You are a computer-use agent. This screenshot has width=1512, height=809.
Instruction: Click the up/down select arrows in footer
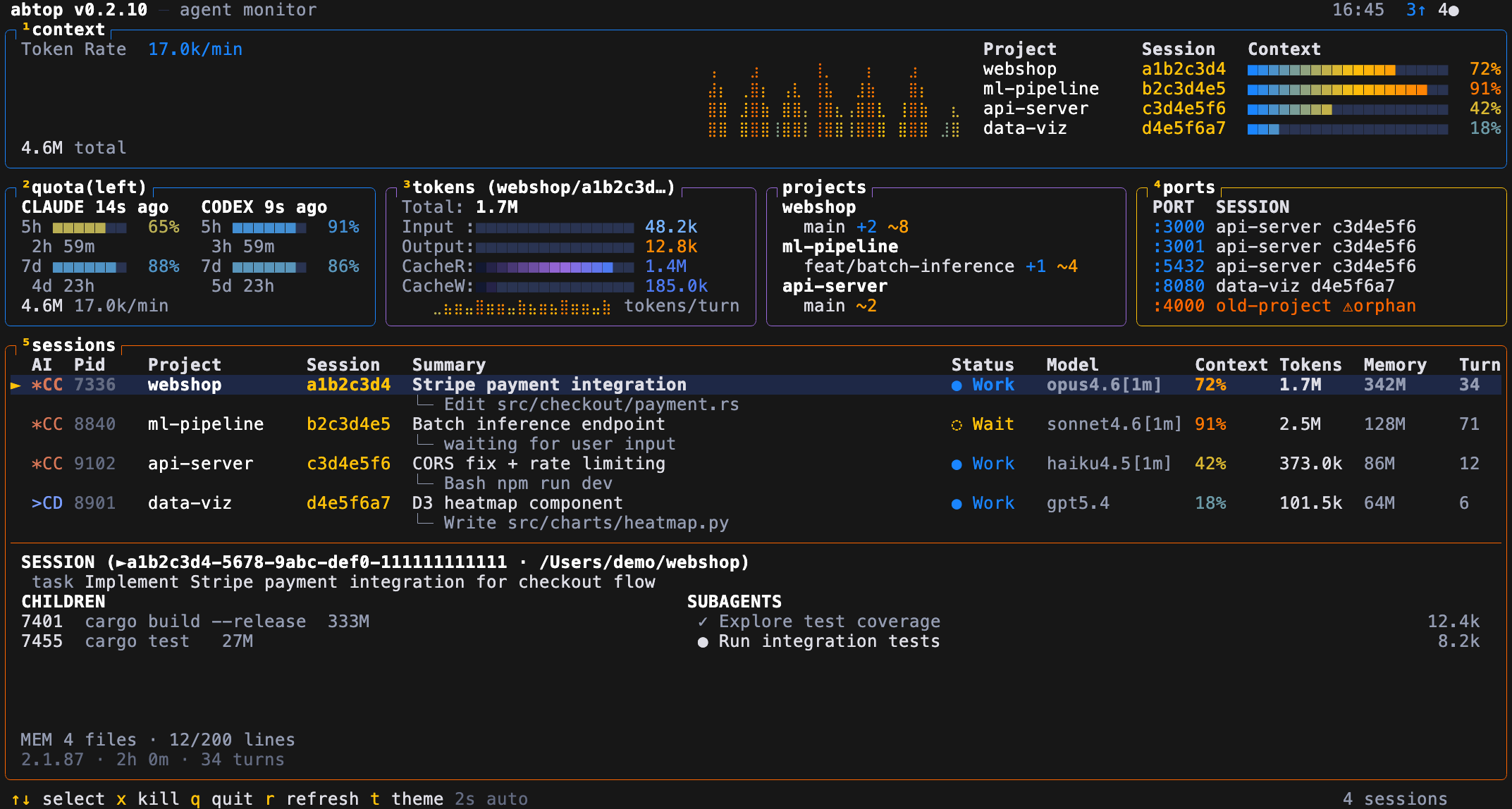[x=20, y=799]
